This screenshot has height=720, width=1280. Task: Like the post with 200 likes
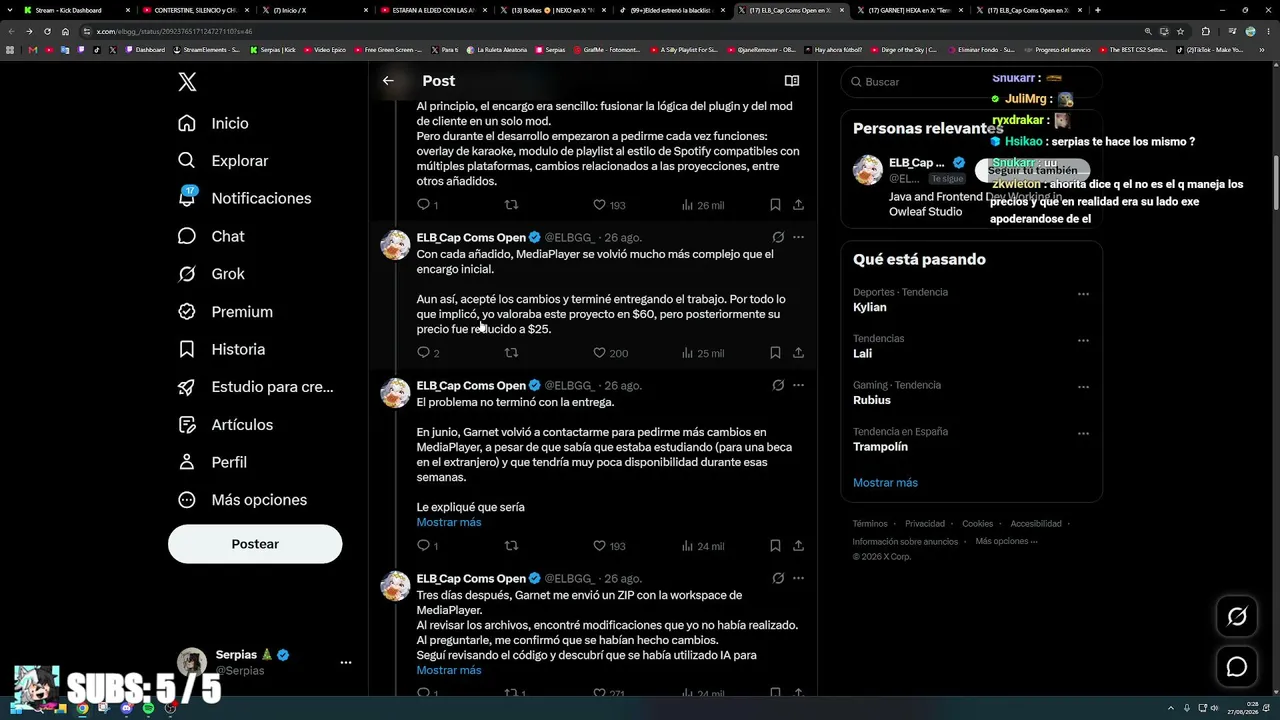[610, 353]
